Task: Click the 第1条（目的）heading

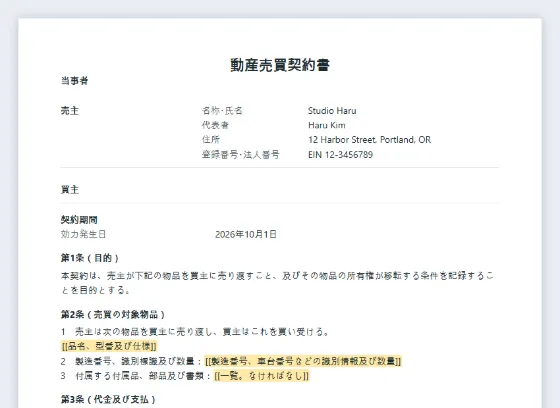Action: tap(90, 258)
